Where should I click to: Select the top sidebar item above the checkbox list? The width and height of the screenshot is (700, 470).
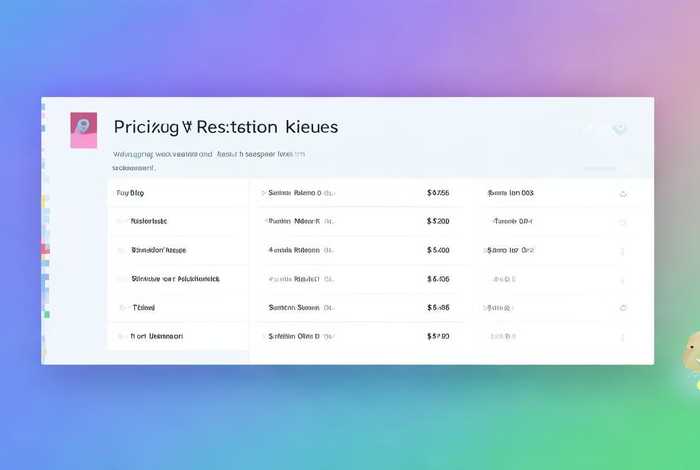pos(130,193)
